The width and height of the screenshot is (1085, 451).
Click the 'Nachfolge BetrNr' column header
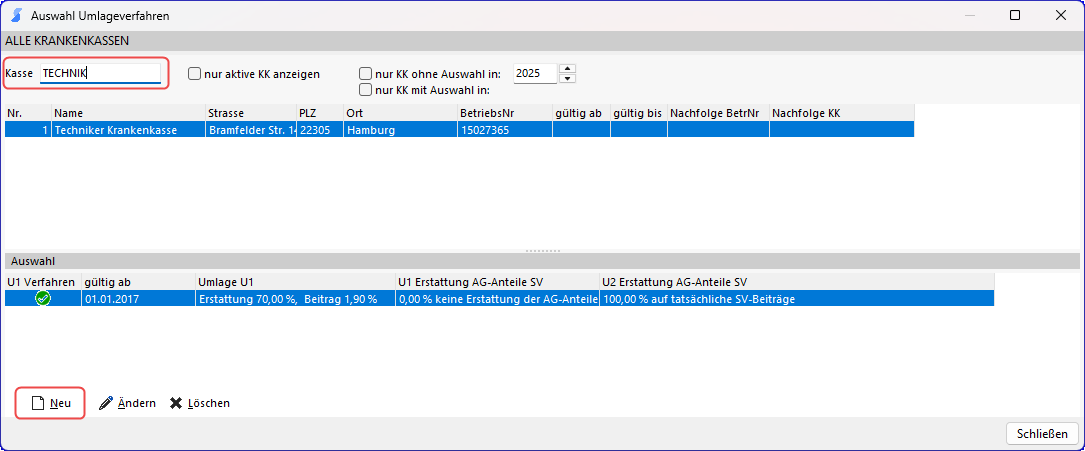point(718,113)
